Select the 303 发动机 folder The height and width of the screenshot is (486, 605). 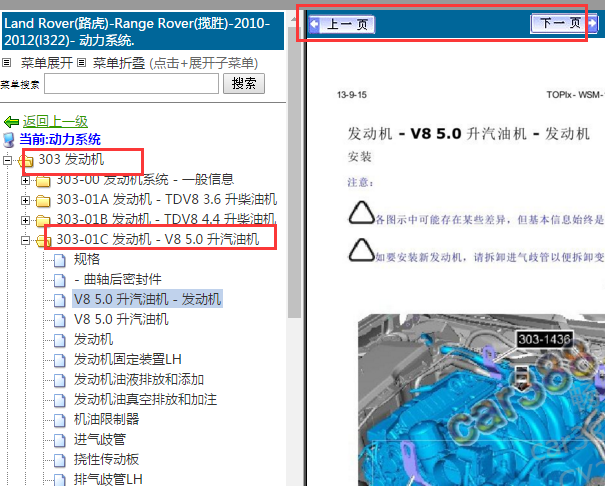(x=71, y=159)
